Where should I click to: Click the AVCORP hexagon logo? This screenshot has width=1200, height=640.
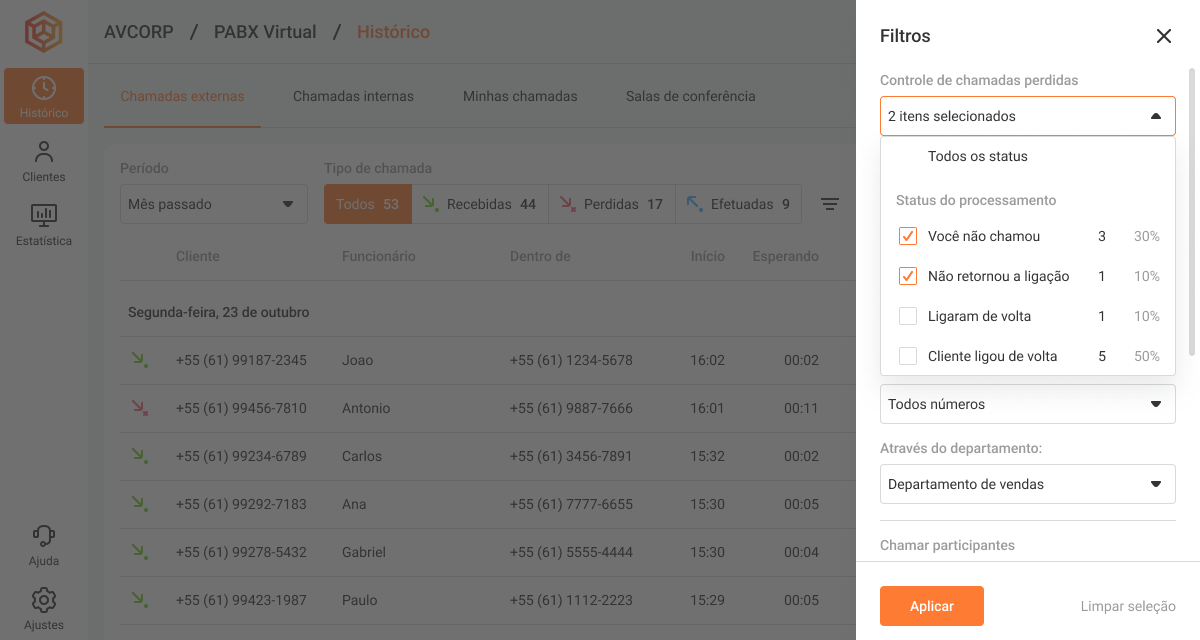(44, 33)
